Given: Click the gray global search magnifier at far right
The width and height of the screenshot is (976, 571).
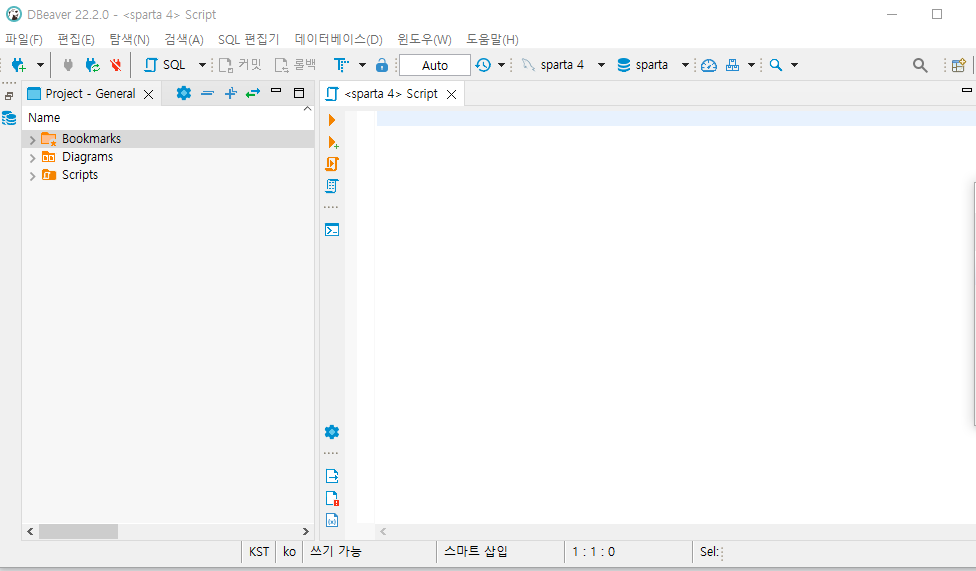Looking at the screenshot, I should point(920,65).
